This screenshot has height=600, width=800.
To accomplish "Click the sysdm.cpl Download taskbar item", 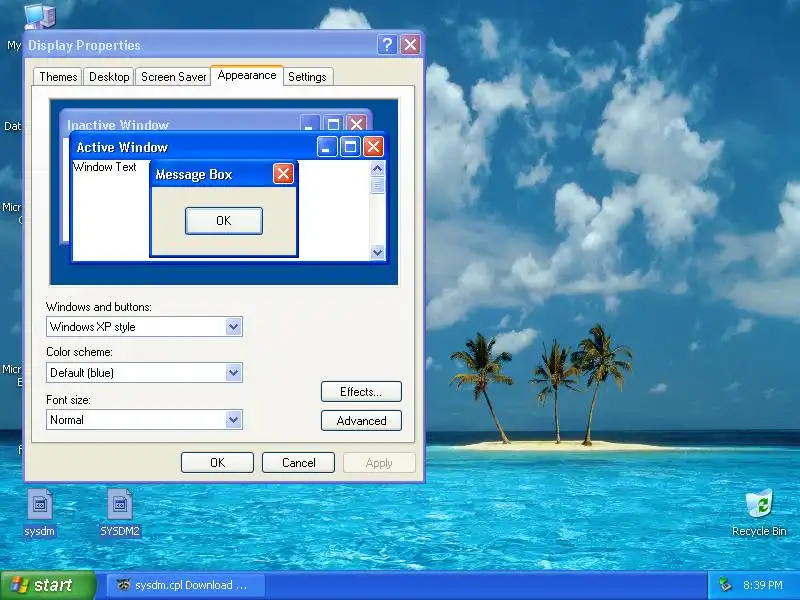I will (x=186, y=585).
